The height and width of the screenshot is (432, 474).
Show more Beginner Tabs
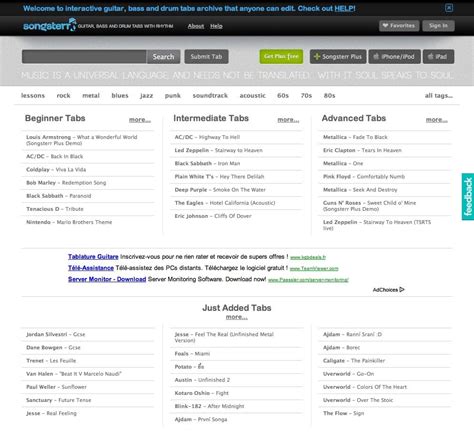[140, 120]
